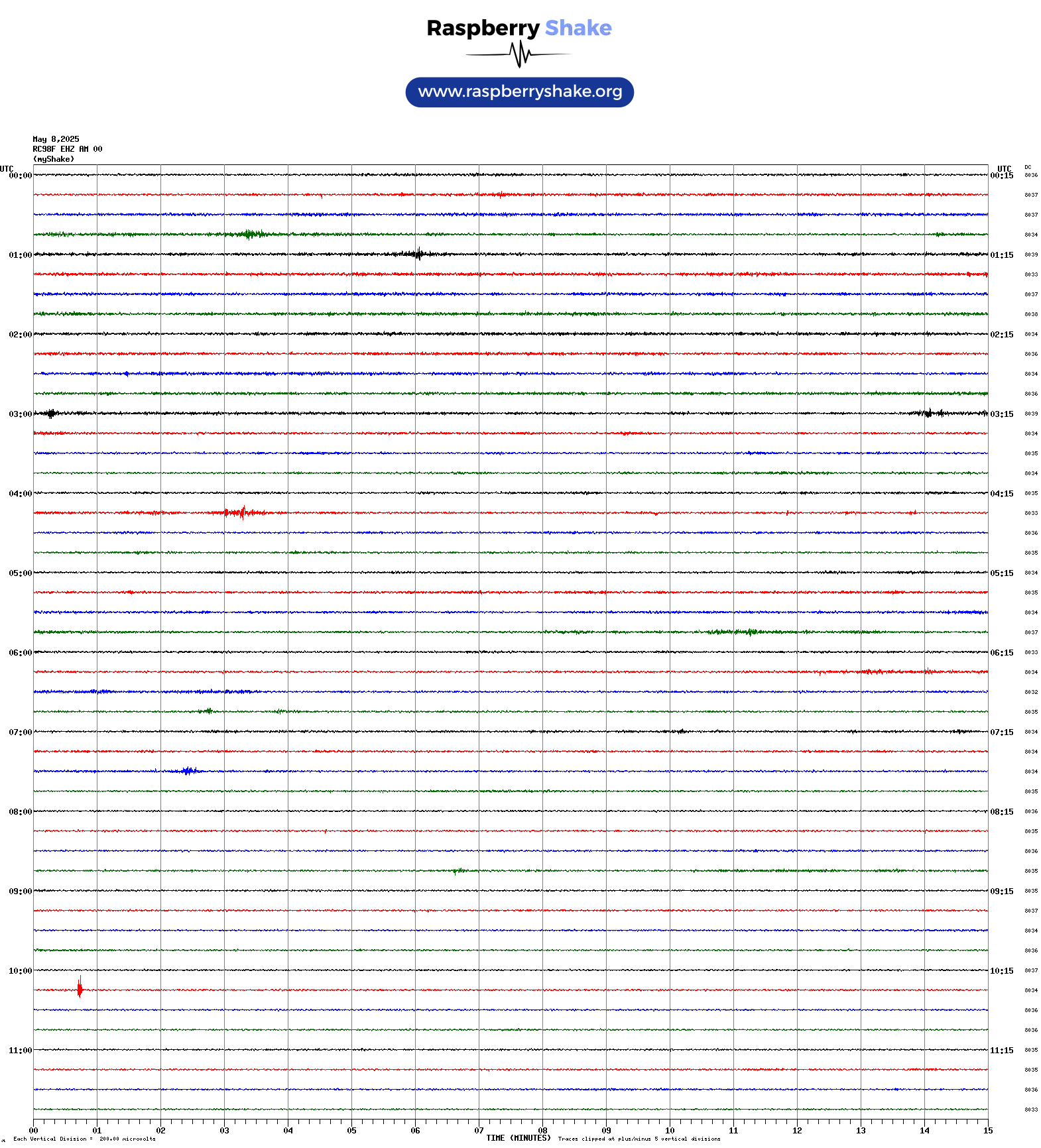Click the 00:00 hour label at left
1041x1148 pixels.
pos(20,176)
